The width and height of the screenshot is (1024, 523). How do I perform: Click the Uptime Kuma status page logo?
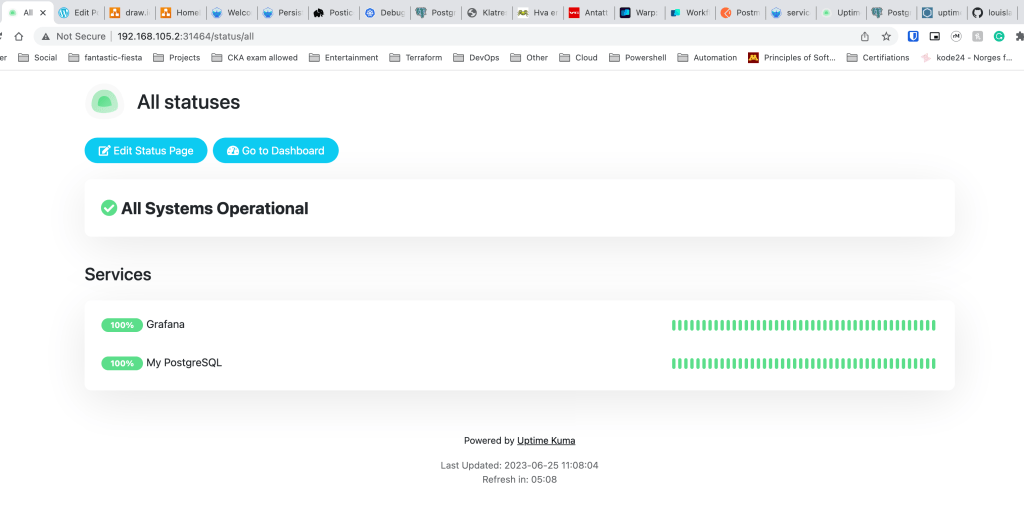click(x=104, y=102)
